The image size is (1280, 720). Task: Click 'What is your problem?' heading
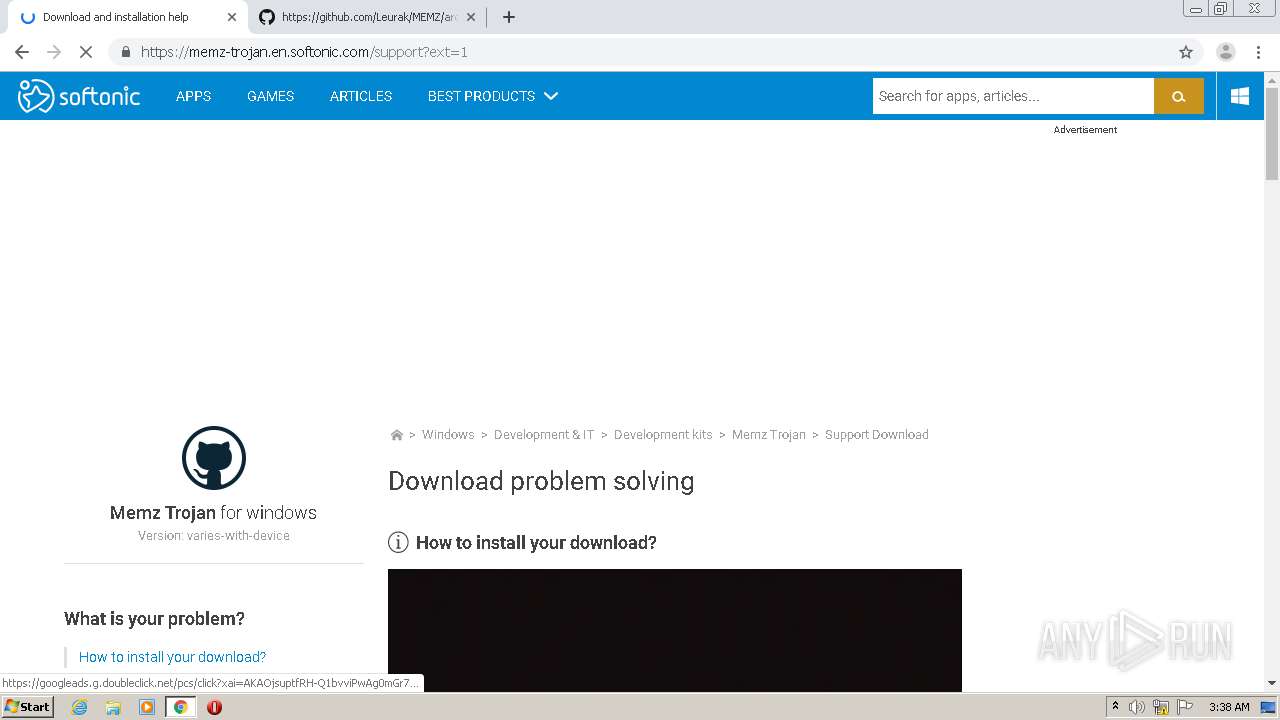[155, 619]
